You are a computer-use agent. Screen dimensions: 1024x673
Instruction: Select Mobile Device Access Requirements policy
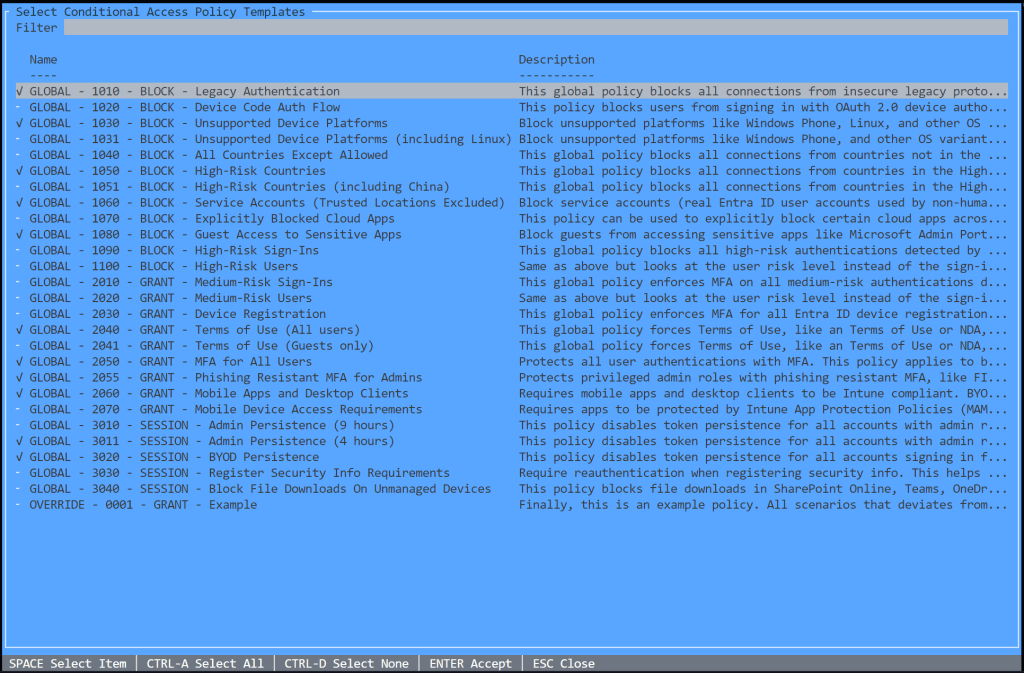click(225, 409)
